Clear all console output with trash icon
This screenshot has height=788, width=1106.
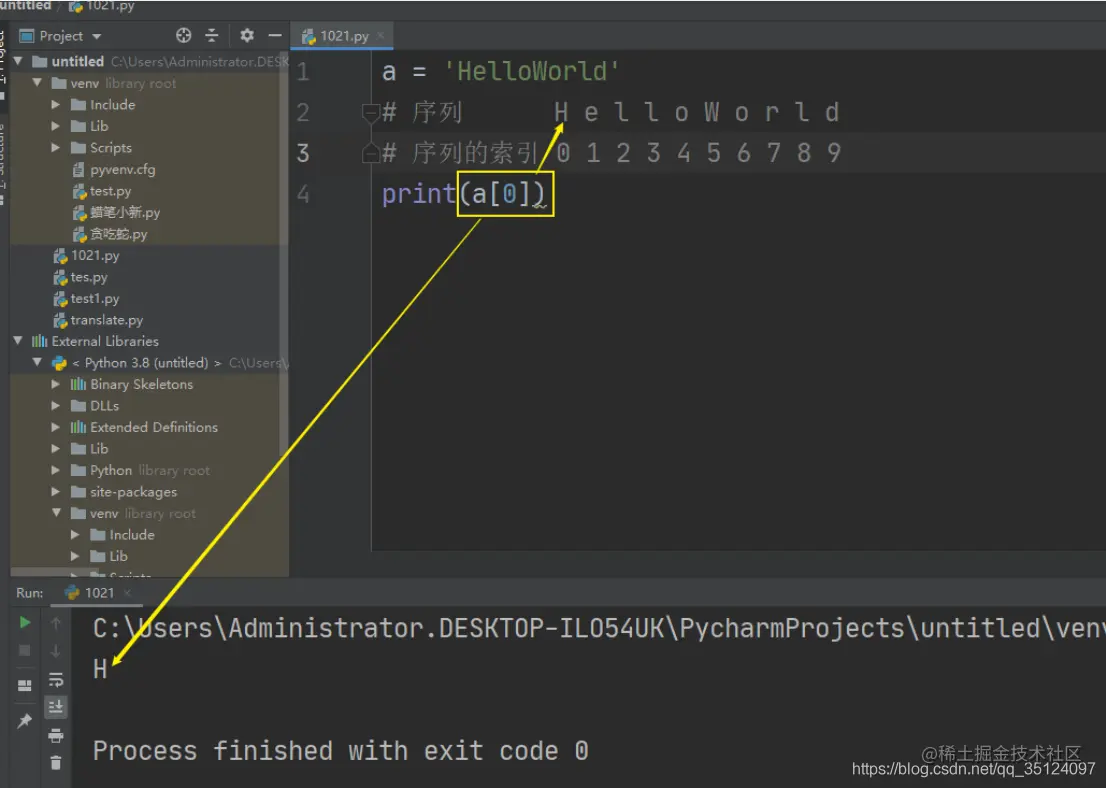pos(56,763)
